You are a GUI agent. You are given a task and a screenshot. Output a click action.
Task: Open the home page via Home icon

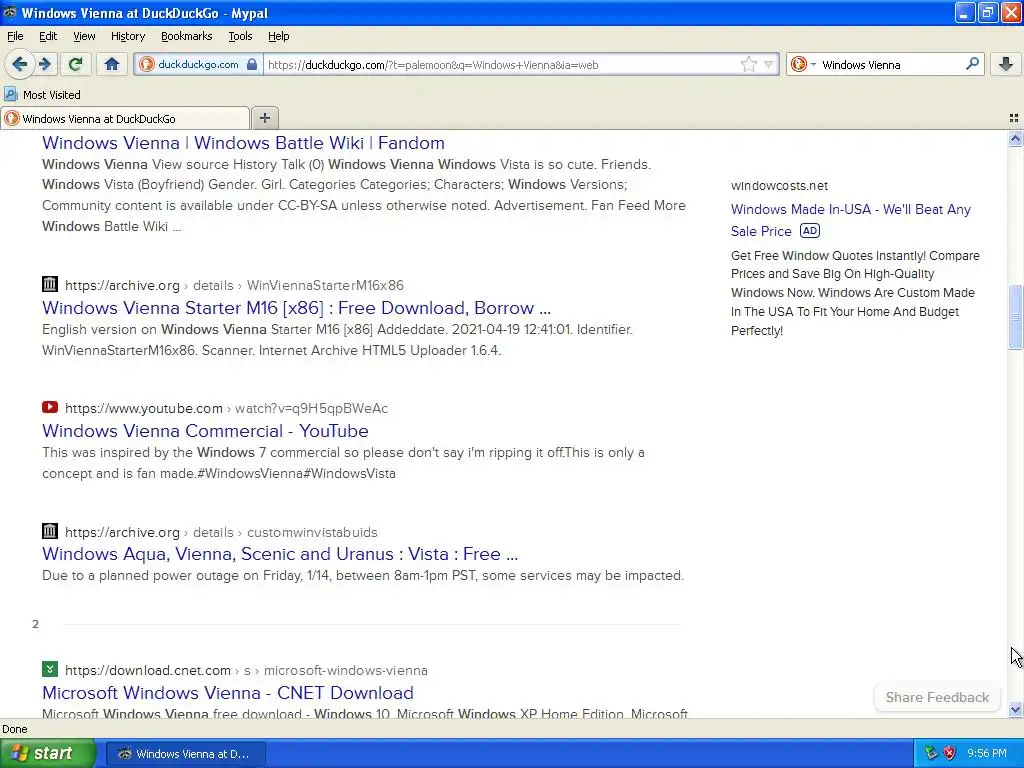tap(112, 64)
